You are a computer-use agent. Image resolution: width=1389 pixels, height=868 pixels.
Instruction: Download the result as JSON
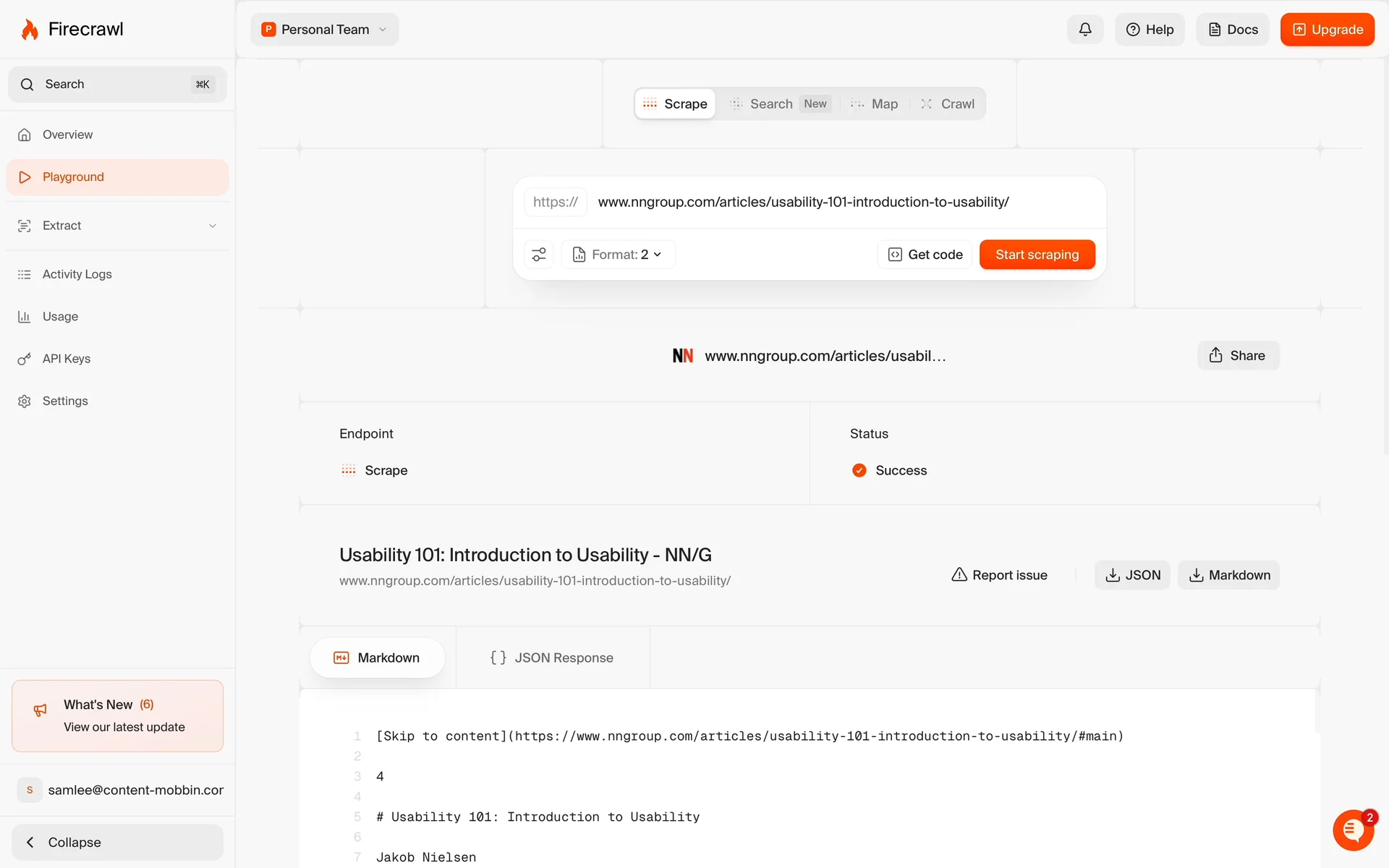(x=1132, y=575)
